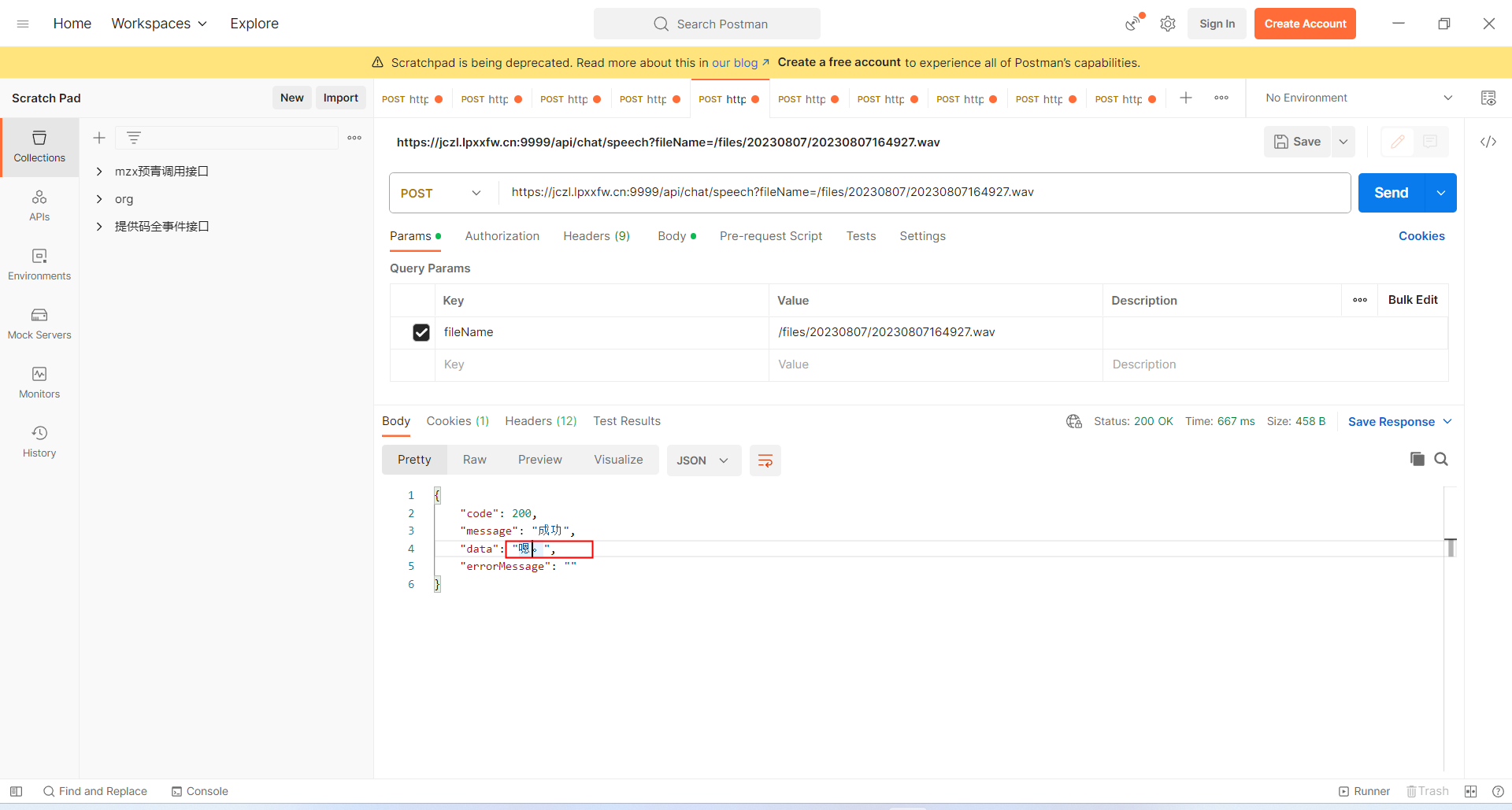
Task: Switch to the Authorization tab
Action: click(x=502, y=236)
